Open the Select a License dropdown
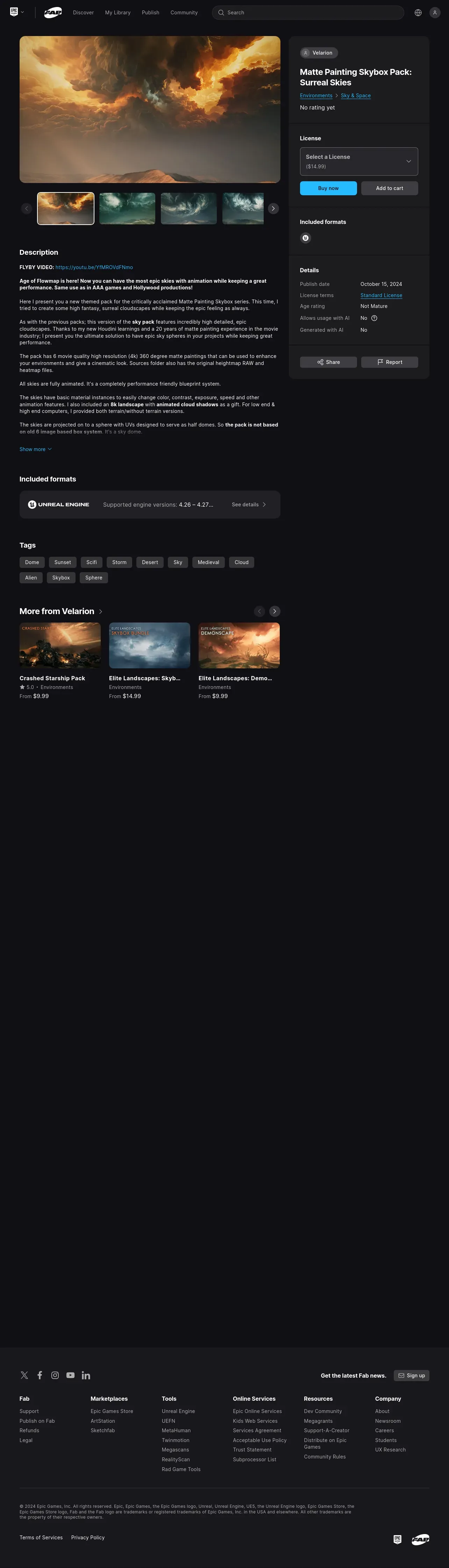 click(359, 161)
